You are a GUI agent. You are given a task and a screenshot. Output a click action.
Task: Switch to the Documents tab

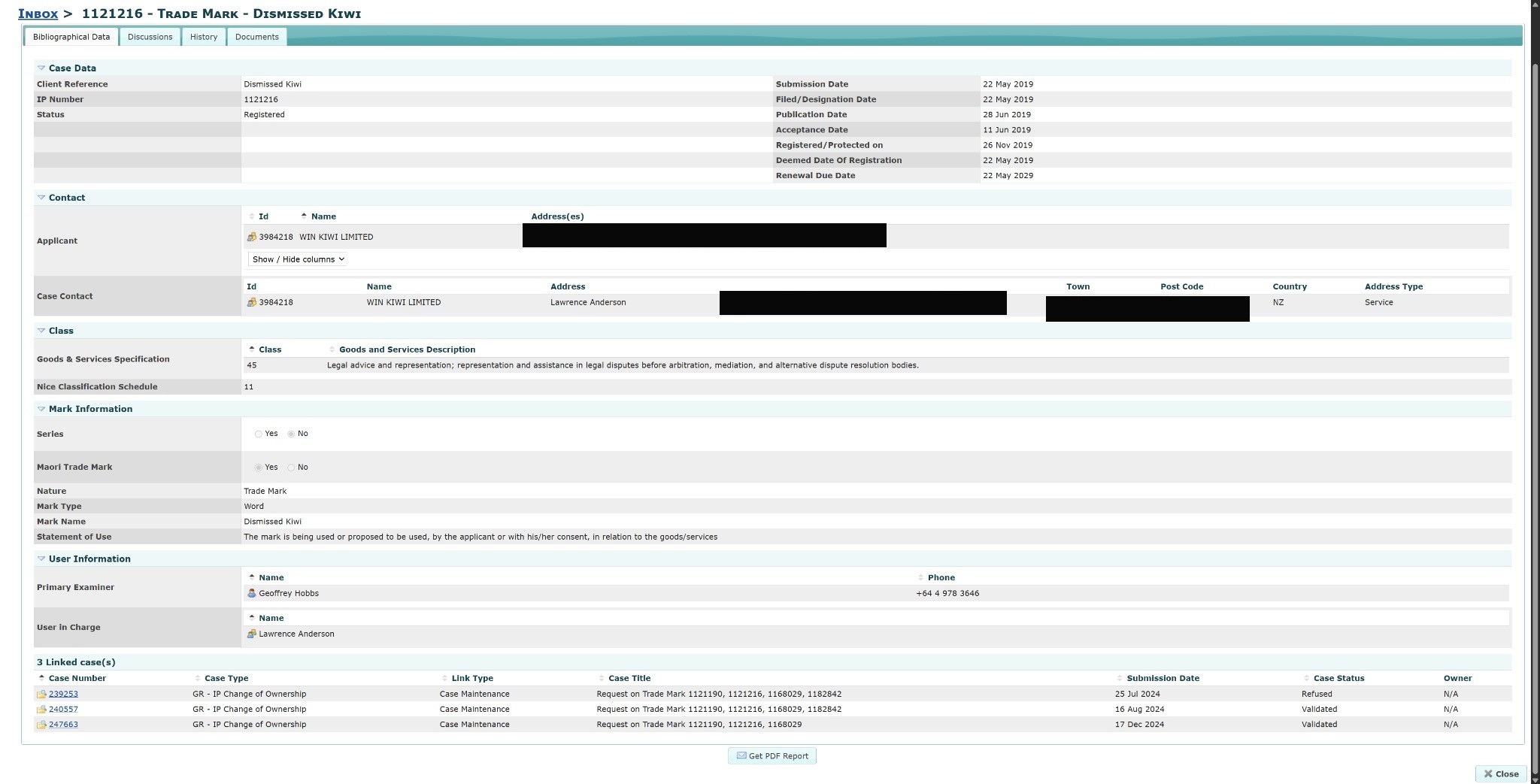(256, 36)
